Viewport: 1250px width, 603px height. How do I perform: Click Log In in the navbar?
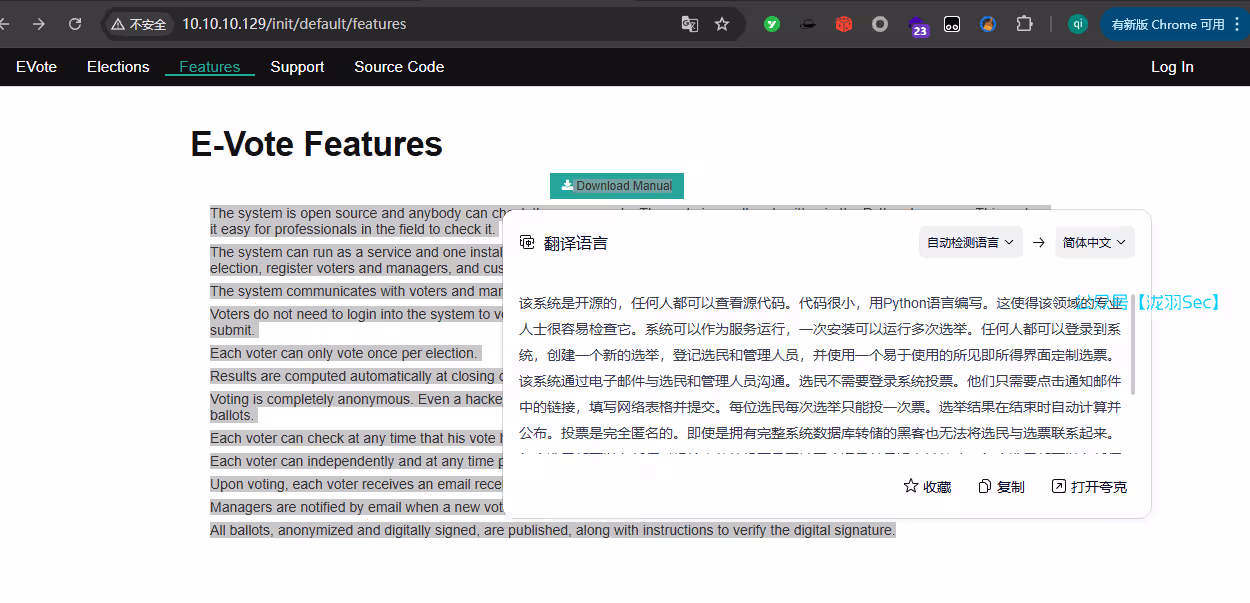1172,67
